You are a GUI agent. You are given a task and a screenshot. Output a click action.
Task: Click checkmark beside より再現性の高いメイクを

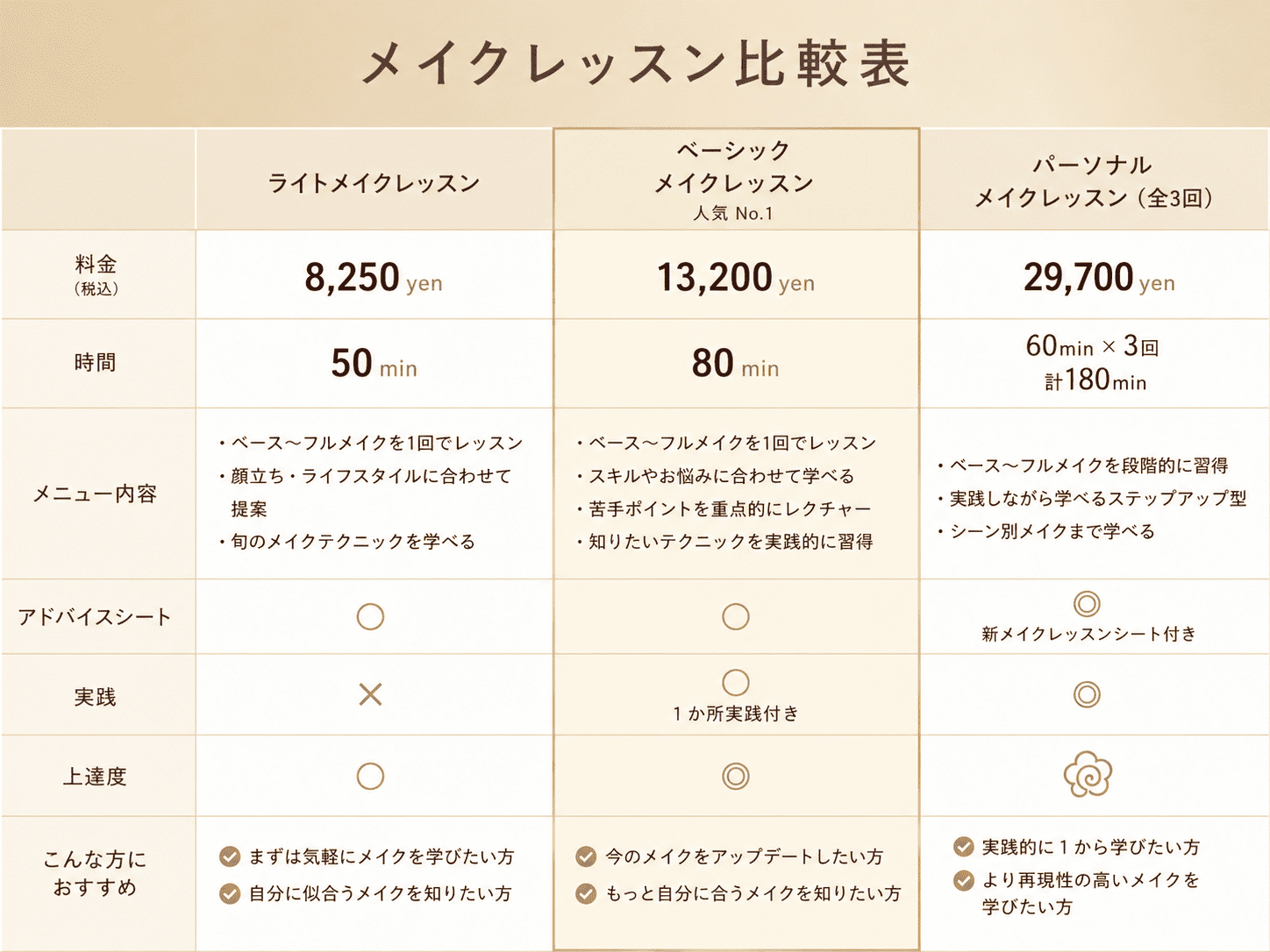click(963, 880)
